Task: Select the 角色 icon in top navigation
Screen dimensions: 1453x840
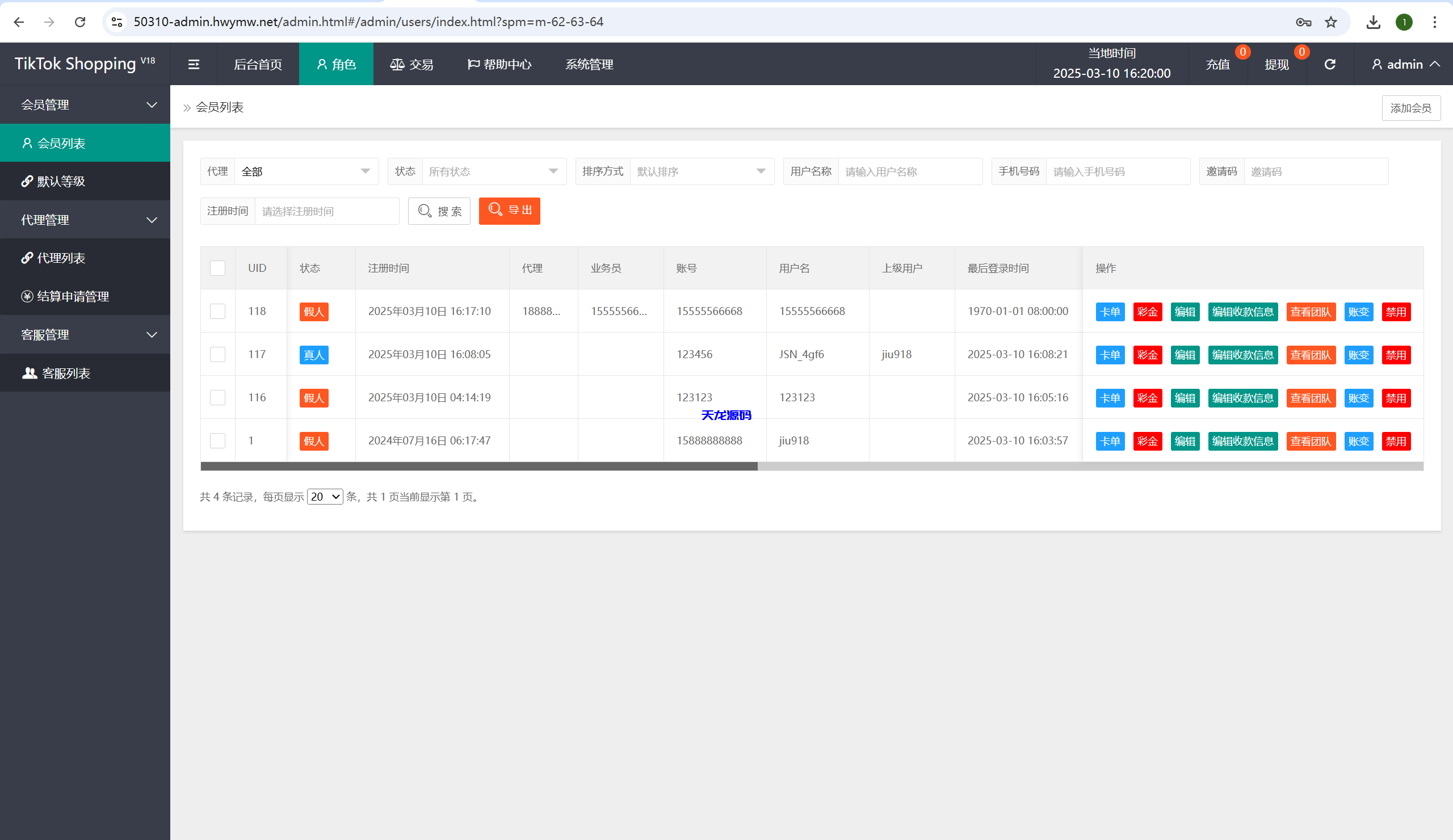Action: tap(322, 64)
